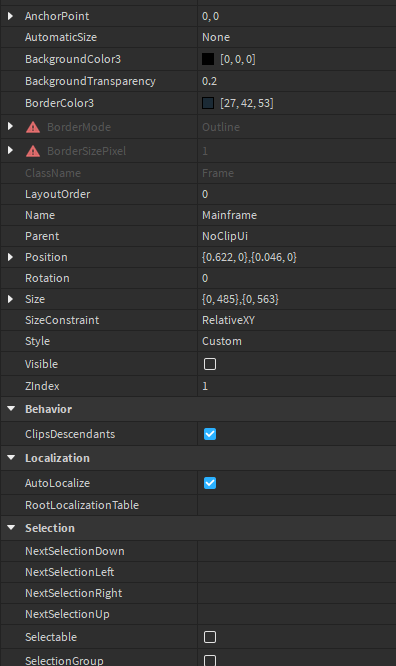
Task: Click the RootLocalizationTable value field
Action: [297, 505]
